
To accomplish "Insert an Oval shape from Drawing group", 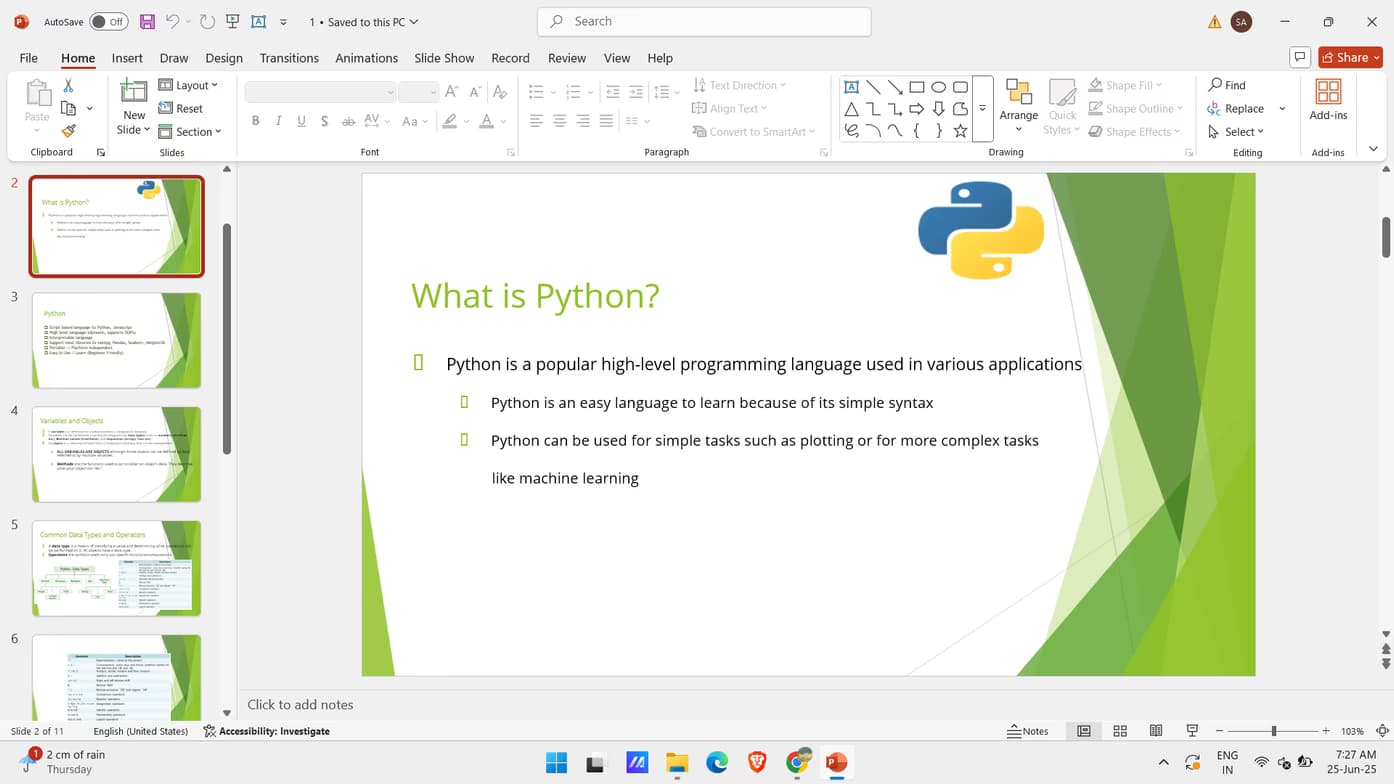I will [938, 86].
